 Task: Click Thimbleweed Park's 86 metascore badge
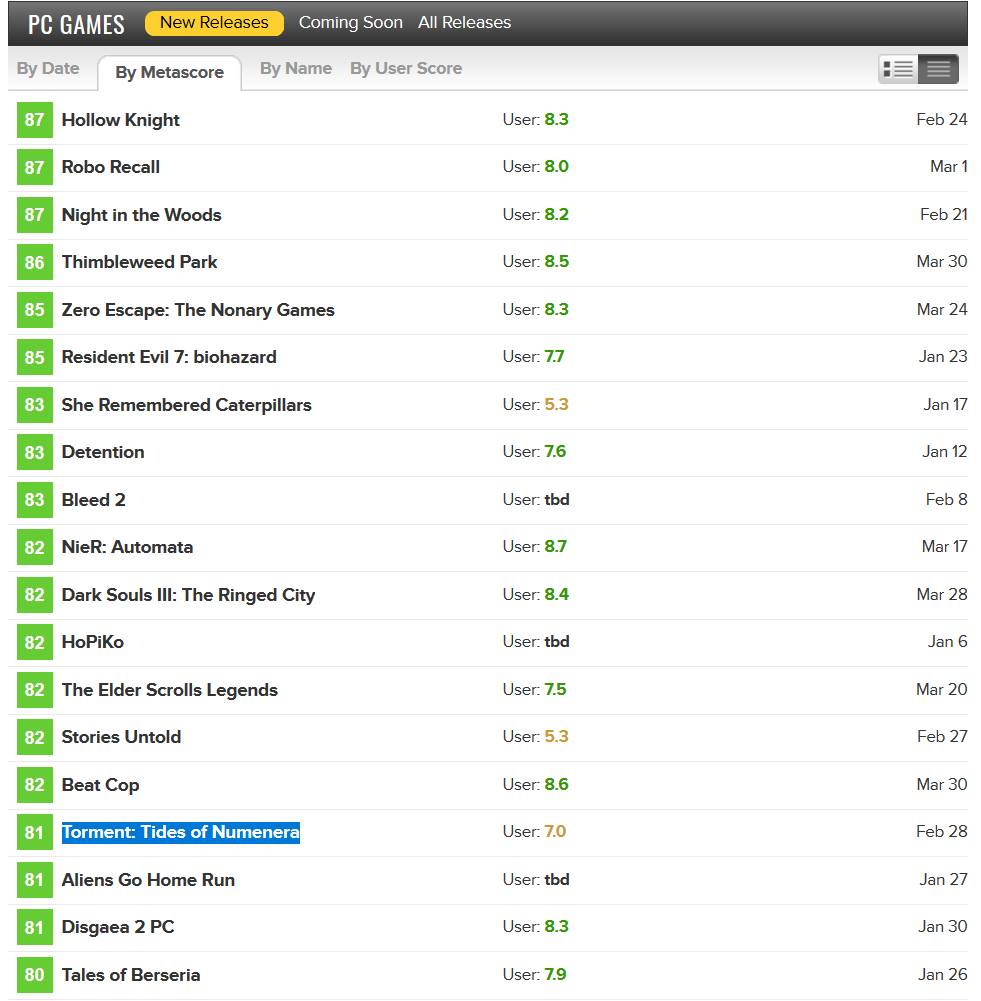click(34, 262)
